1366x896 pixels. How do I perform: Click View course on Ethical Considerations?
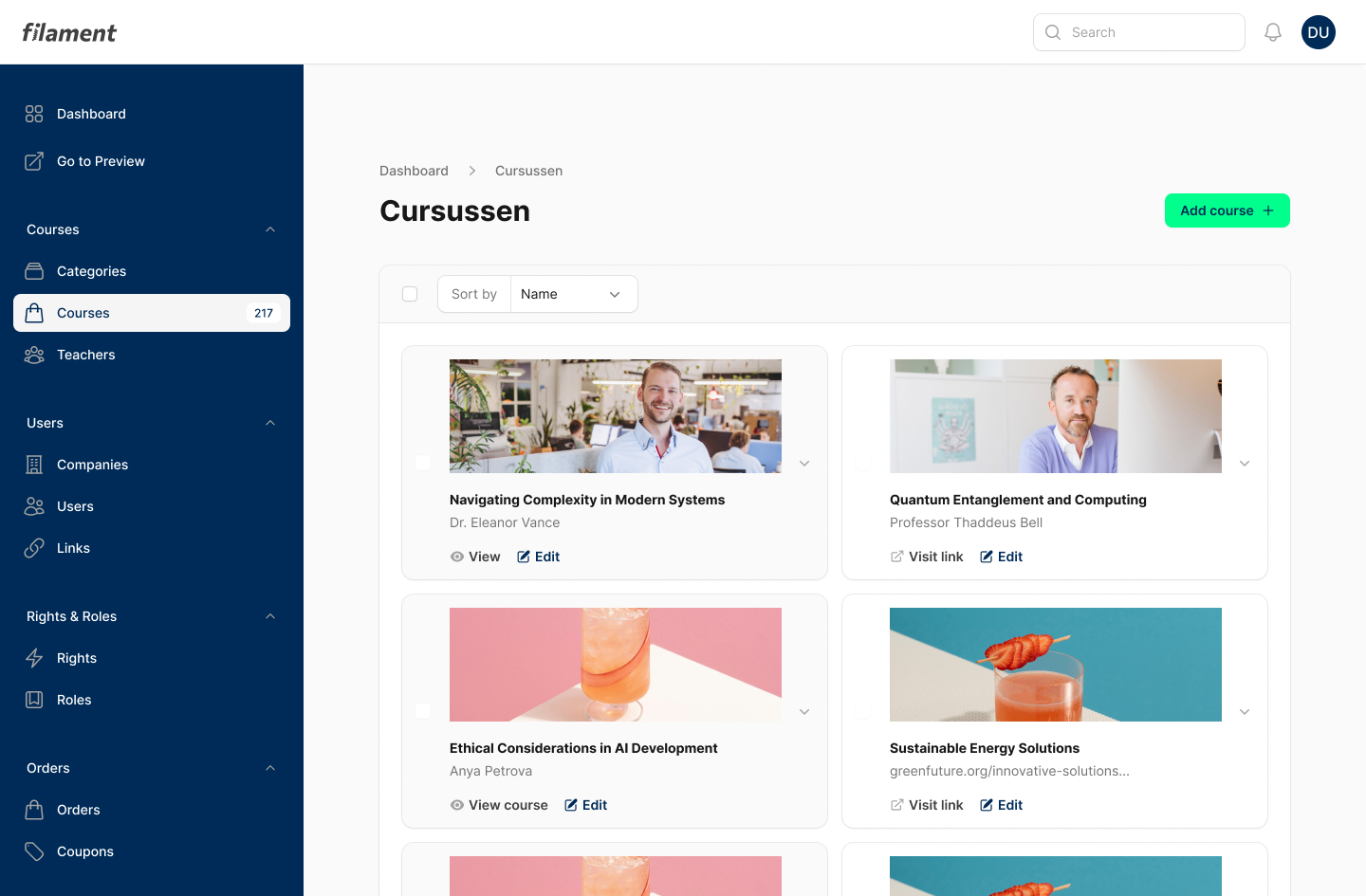tap(499, 805)
